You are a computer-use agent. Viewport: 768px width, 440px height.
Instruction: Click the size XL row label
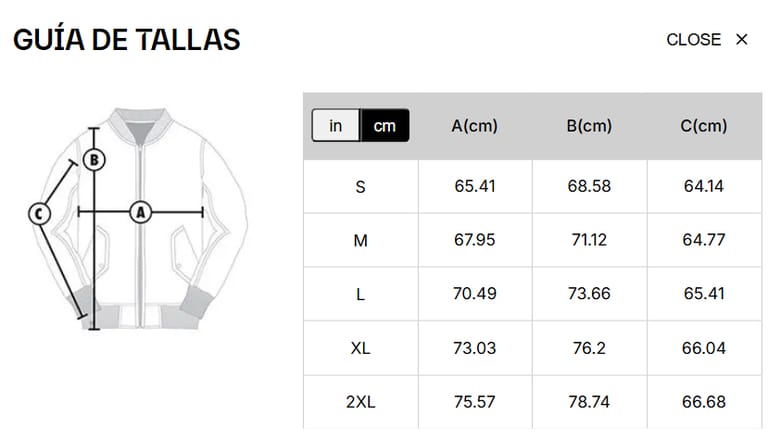(x=361, y=348)
